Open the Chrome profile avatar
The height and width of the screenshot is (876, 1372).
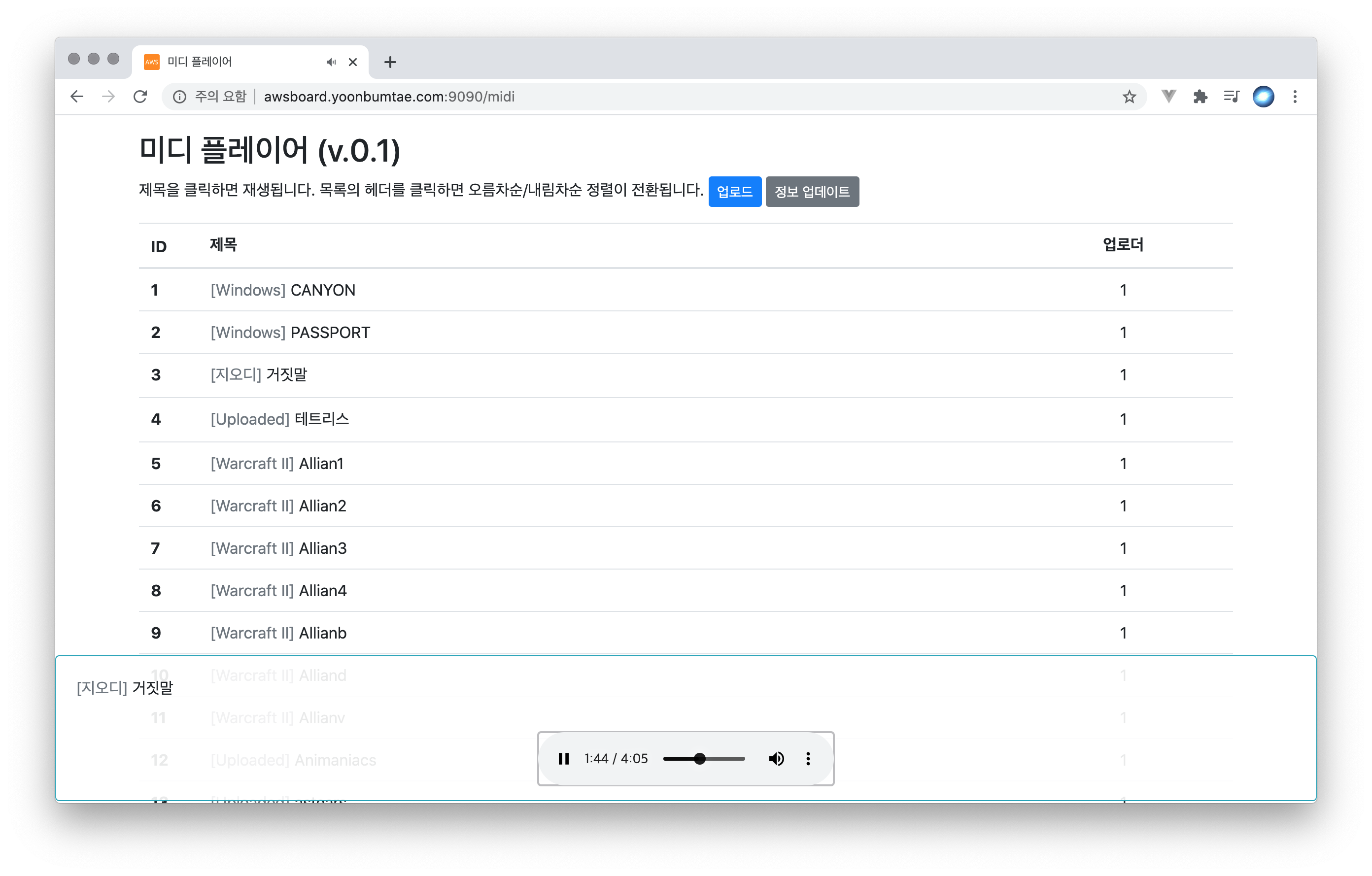tap(1263, 97)
